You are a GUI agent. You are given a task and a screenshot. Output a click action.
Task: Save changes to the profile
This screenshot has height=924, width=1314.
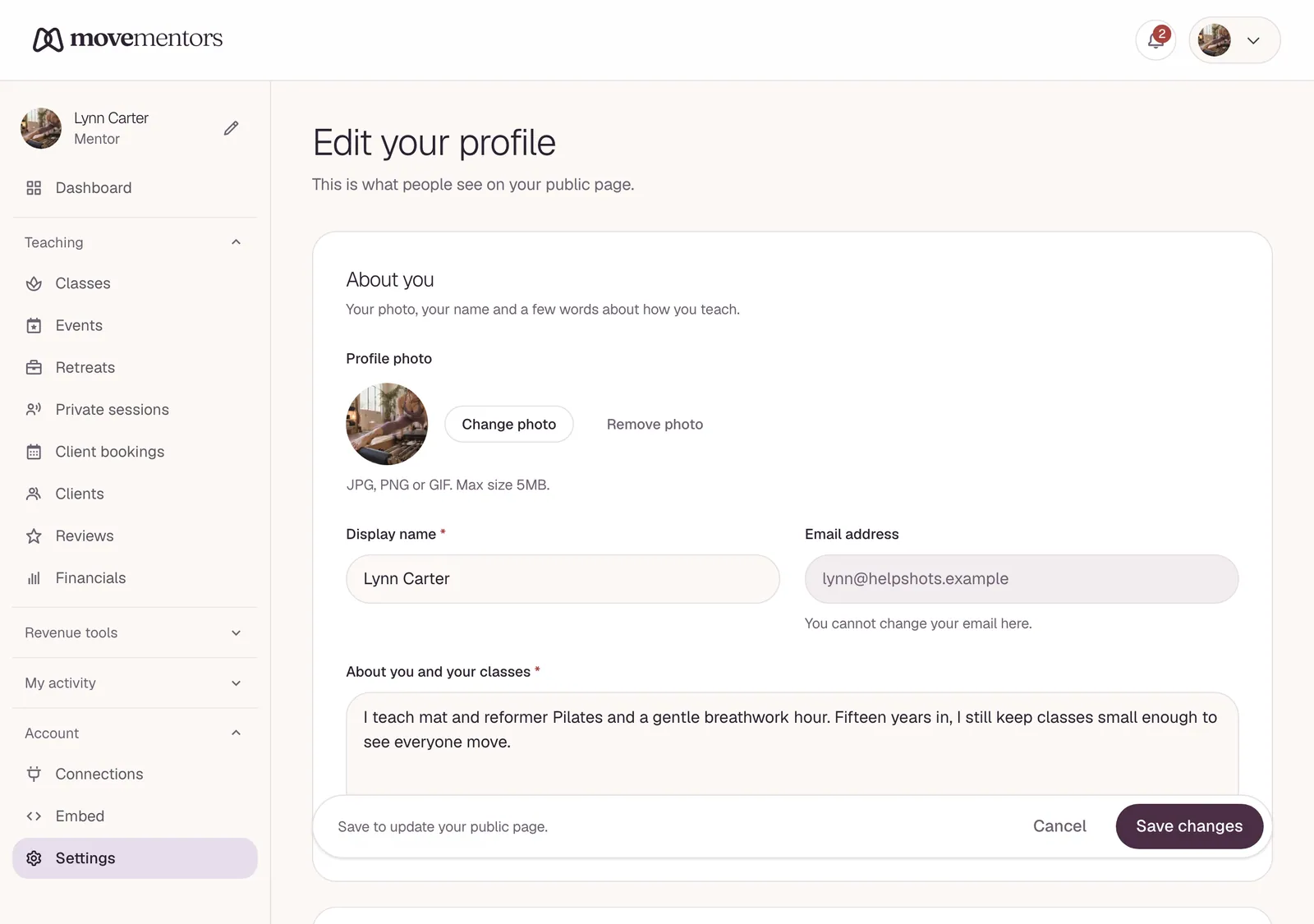(1189, 826)
